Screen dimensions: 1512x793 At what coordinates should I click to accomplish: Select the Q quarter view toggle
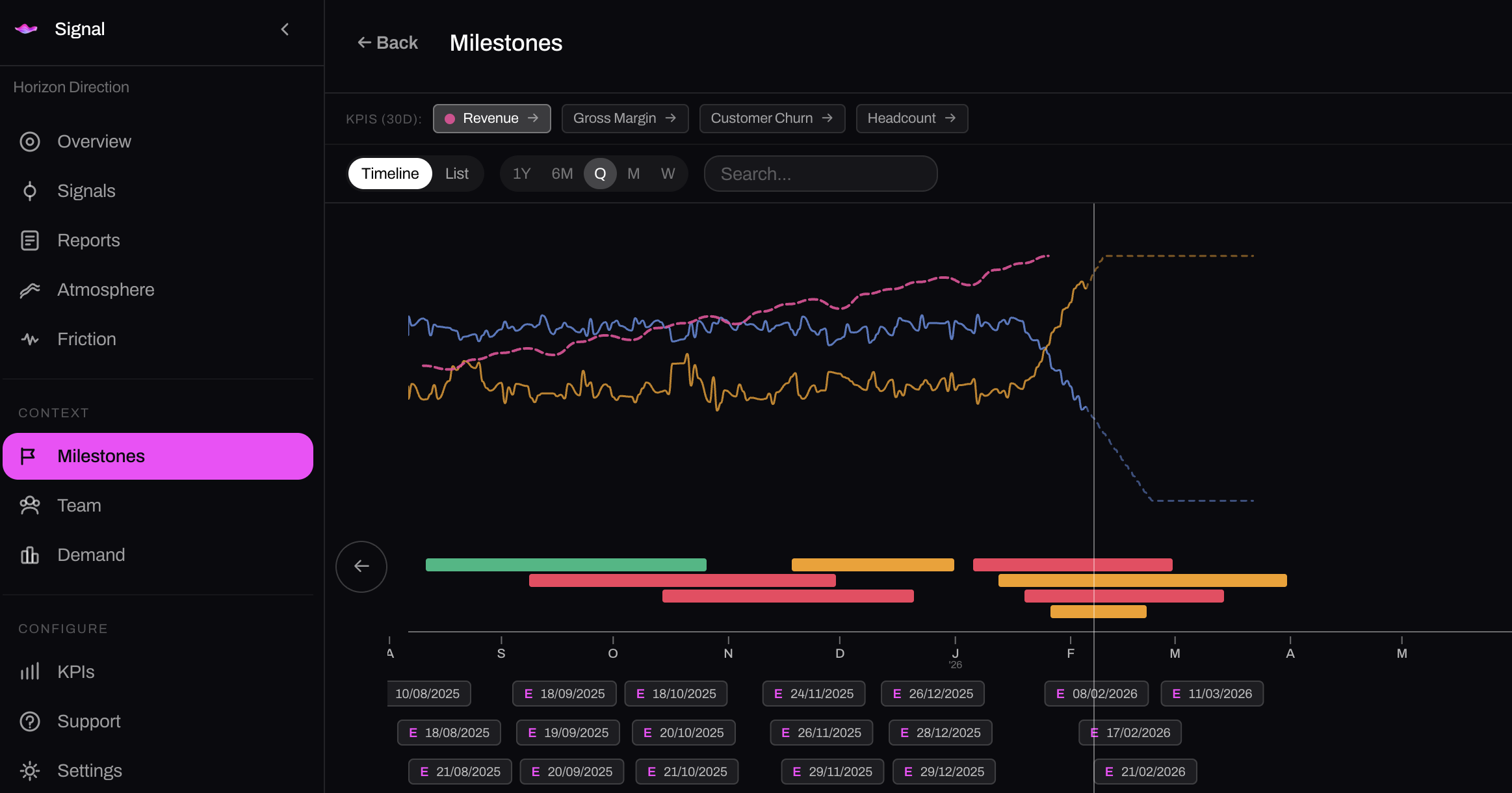click(600, 174)
